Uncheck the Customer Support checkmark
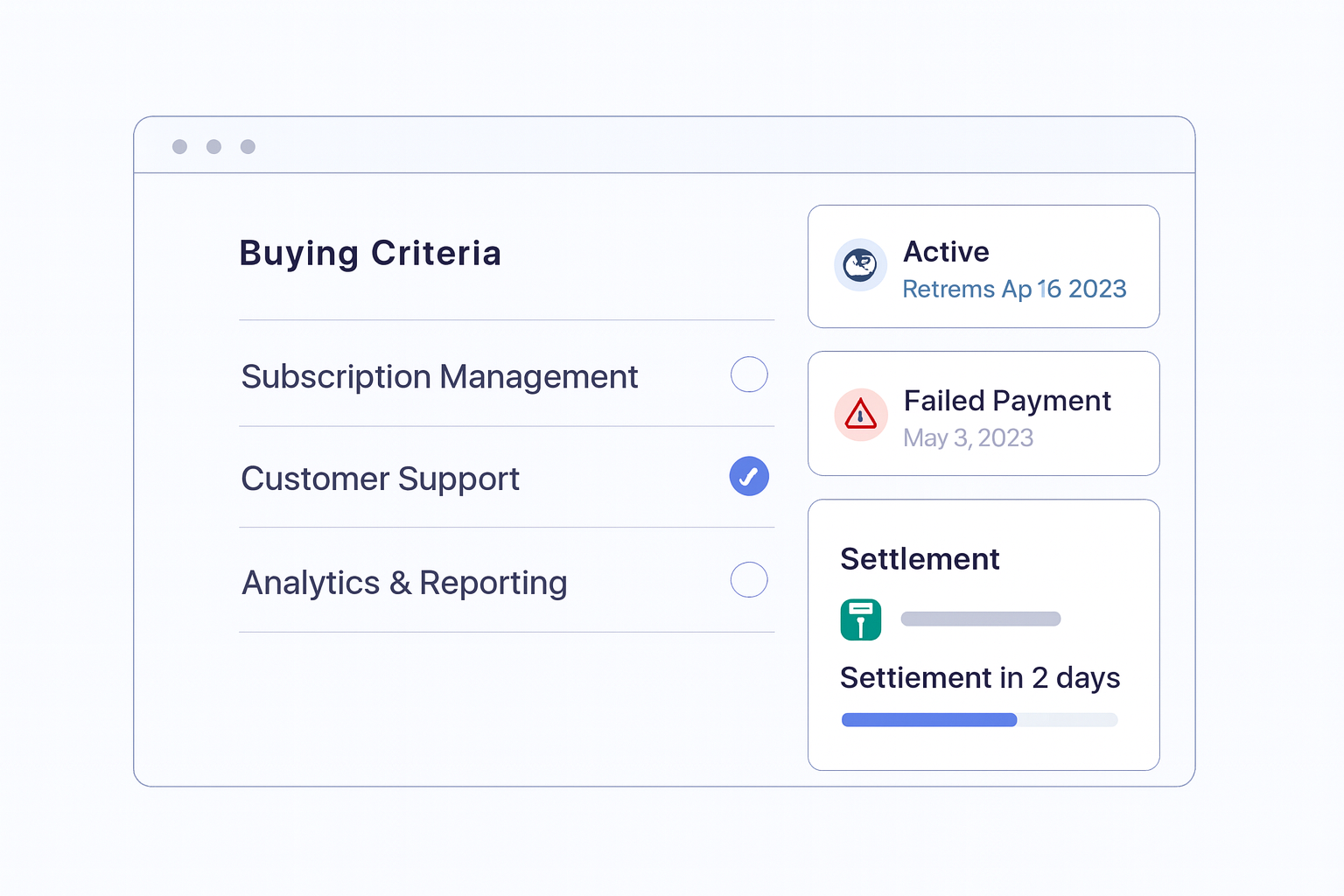Image resolution: width=1344 pixels, height=896 pixels. tap(749, 476)
